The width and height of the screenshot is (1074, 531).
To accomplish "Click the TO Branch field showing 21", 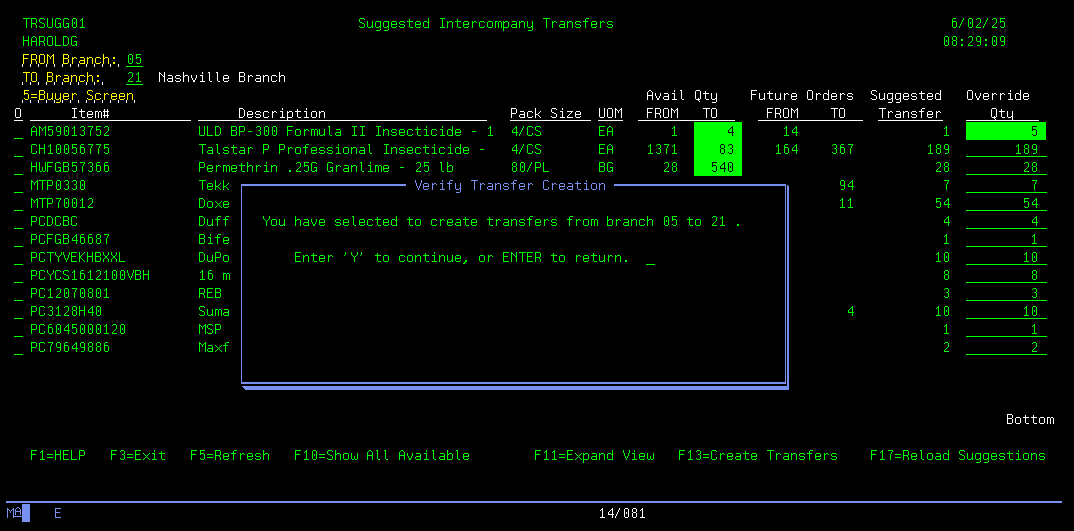I will pos(134,77).
